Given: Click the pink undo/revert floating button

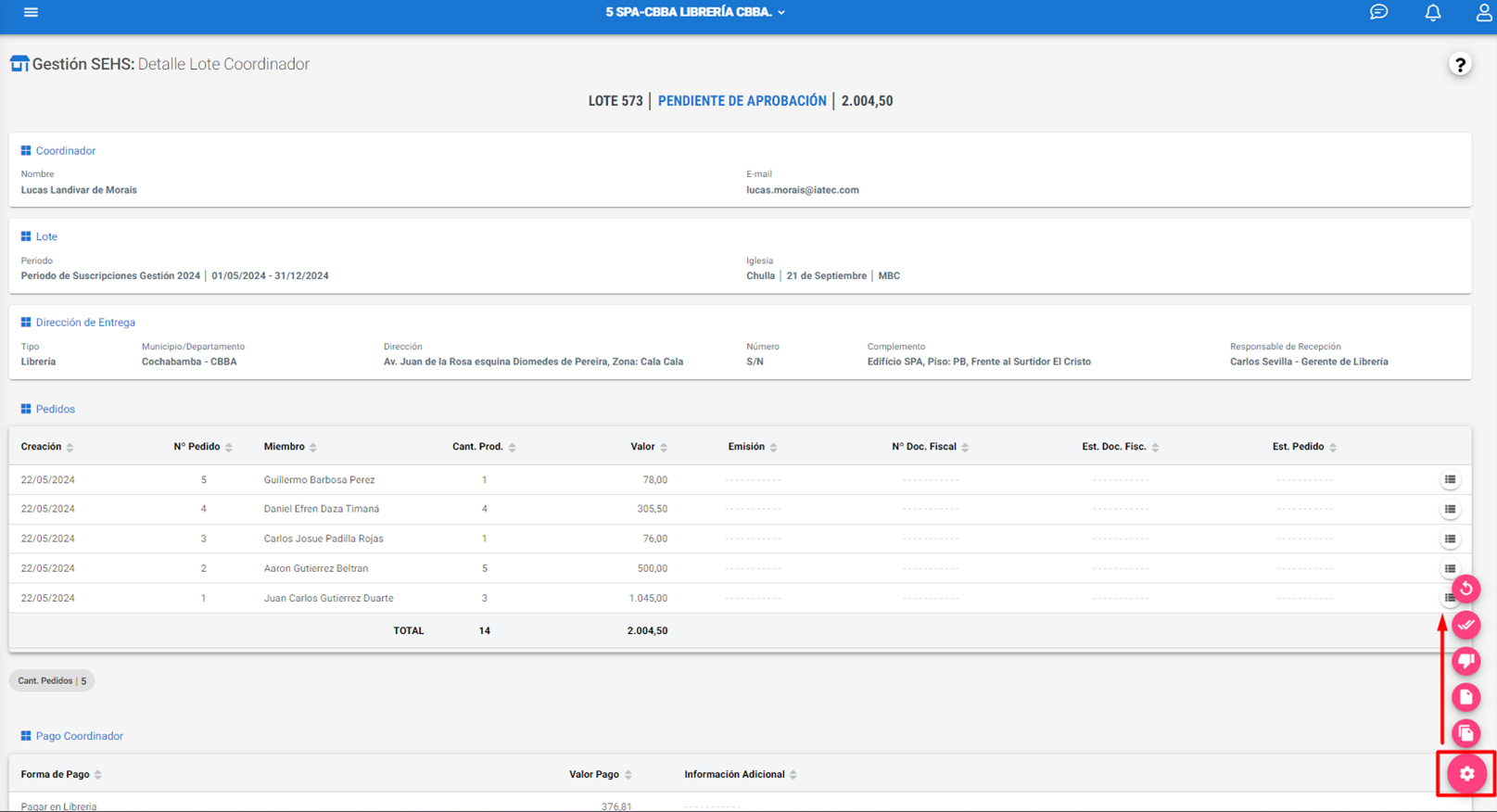Looking at the screenshot, I should tap(1466, 589).
